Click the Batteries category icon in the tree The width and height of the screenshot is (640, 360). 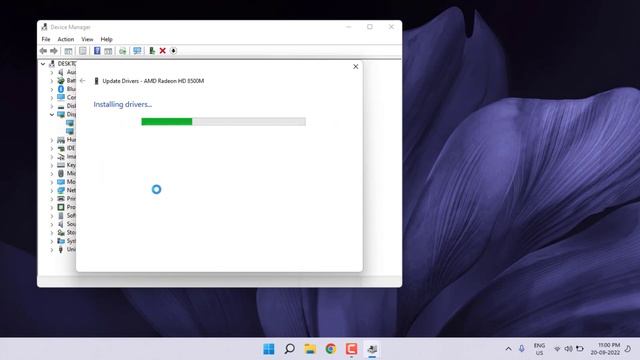pos(61,80)
